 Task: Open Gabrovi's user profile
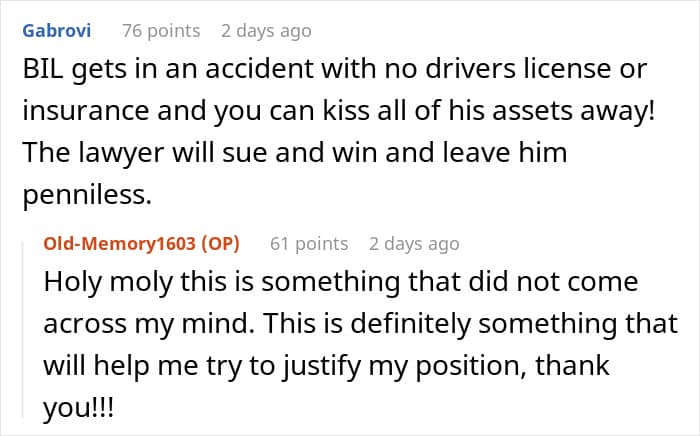(x=56, y=31)
